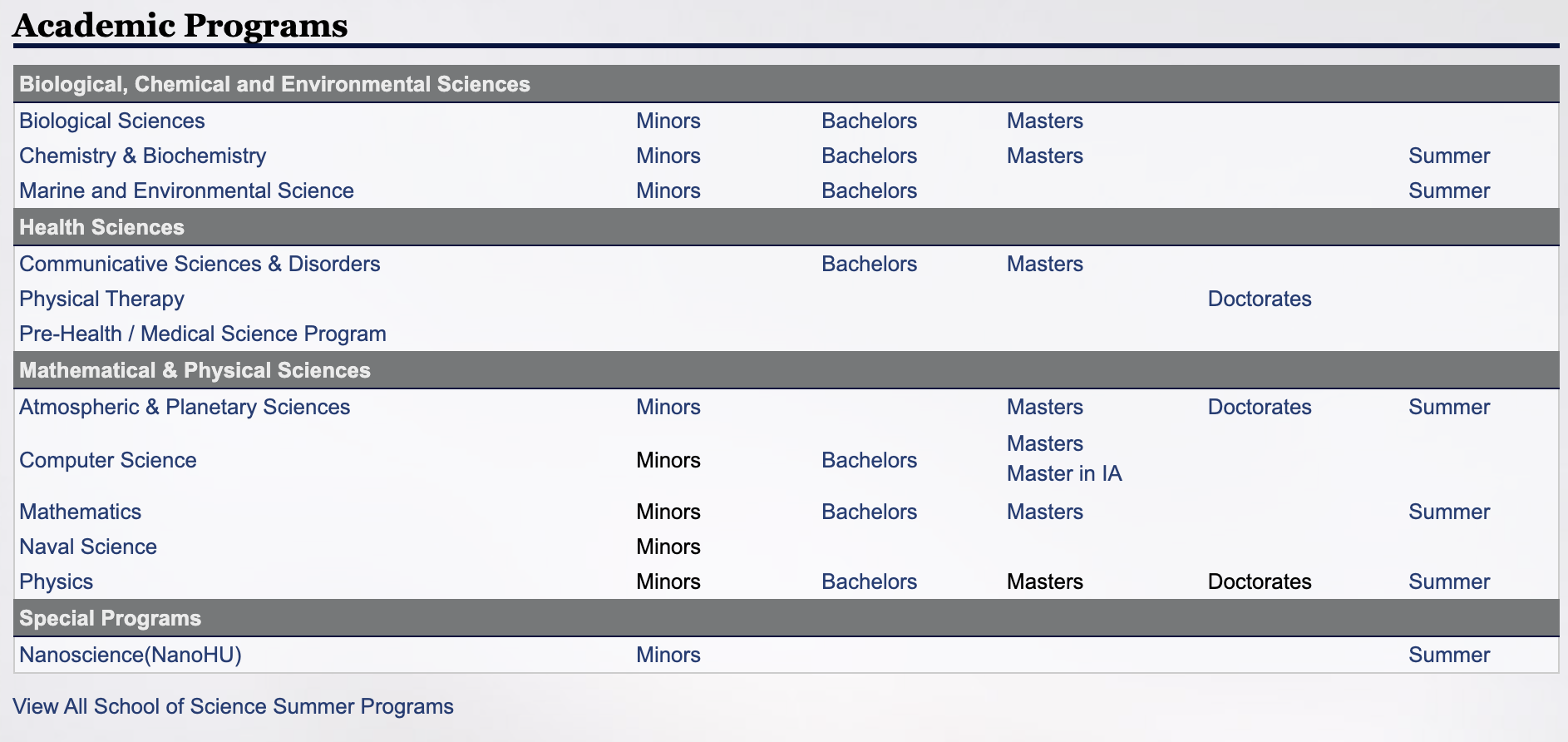
Task: Select the Naval Science program
Action: [88, 547]
